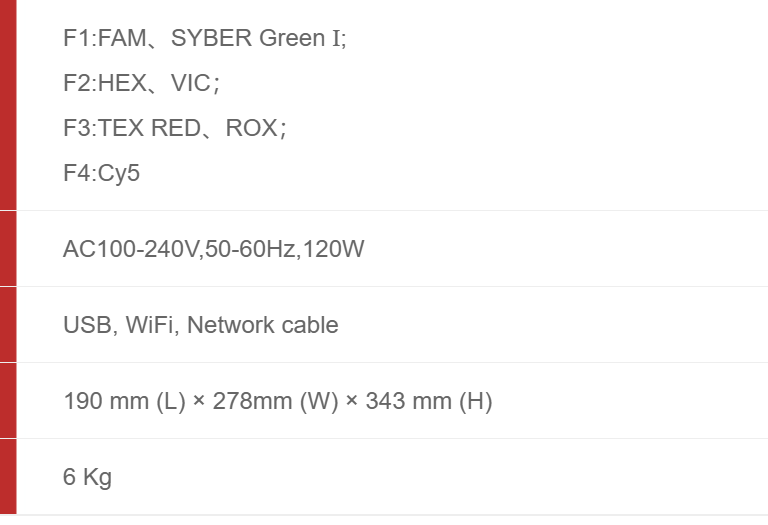Click the red cell beside the 6 Kg row
The height and width of the screenshot is (525, 768).
point(8,476)
